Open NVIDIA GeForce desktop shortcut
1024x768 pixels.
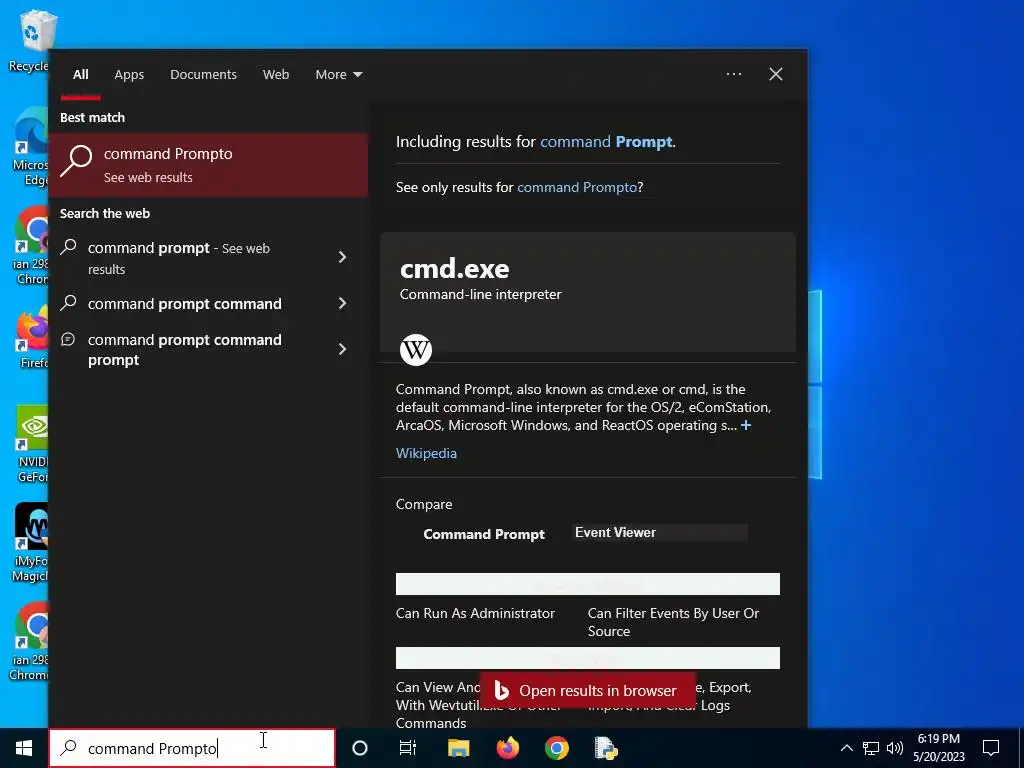31,444
